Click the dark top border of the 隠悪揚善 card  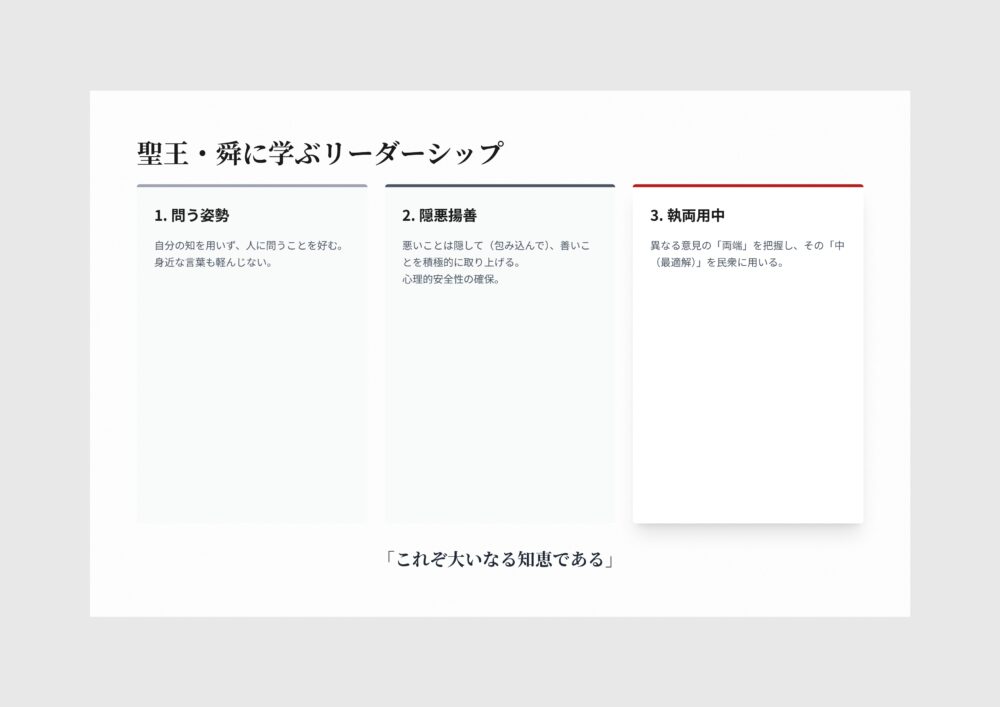[499, 186]
